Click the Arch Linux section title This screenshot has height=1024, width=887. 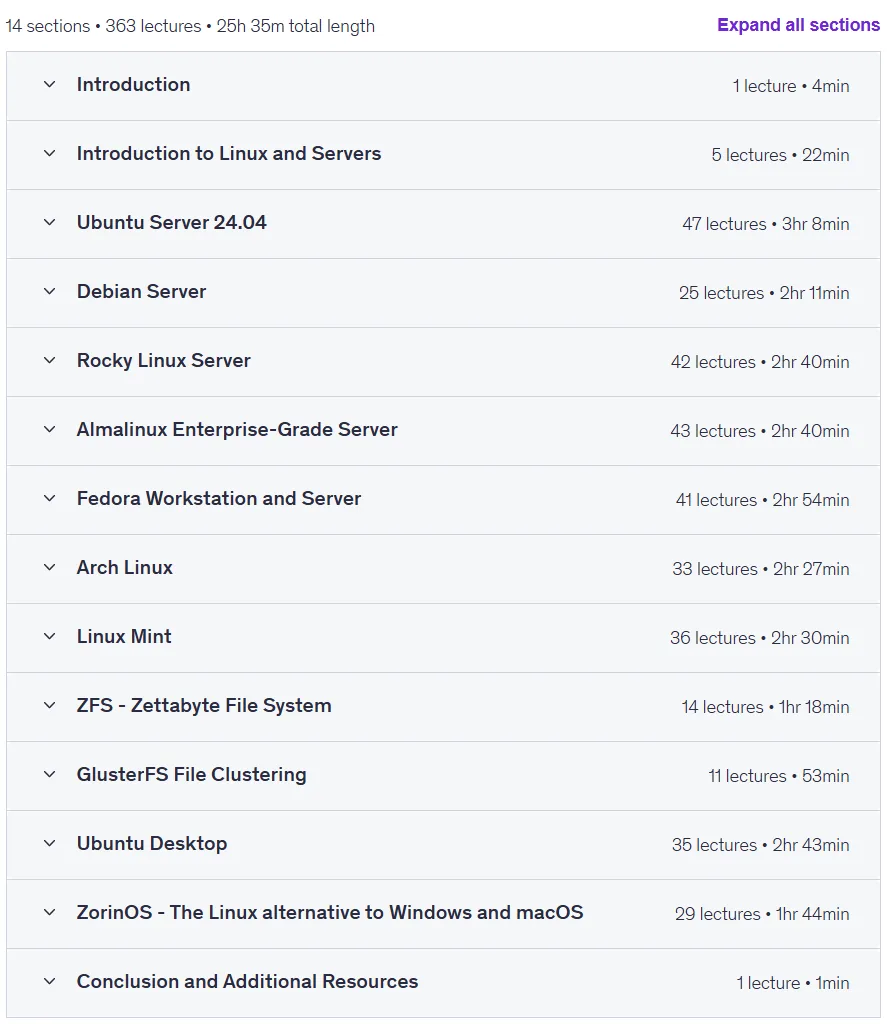click(x=125, y=568)
